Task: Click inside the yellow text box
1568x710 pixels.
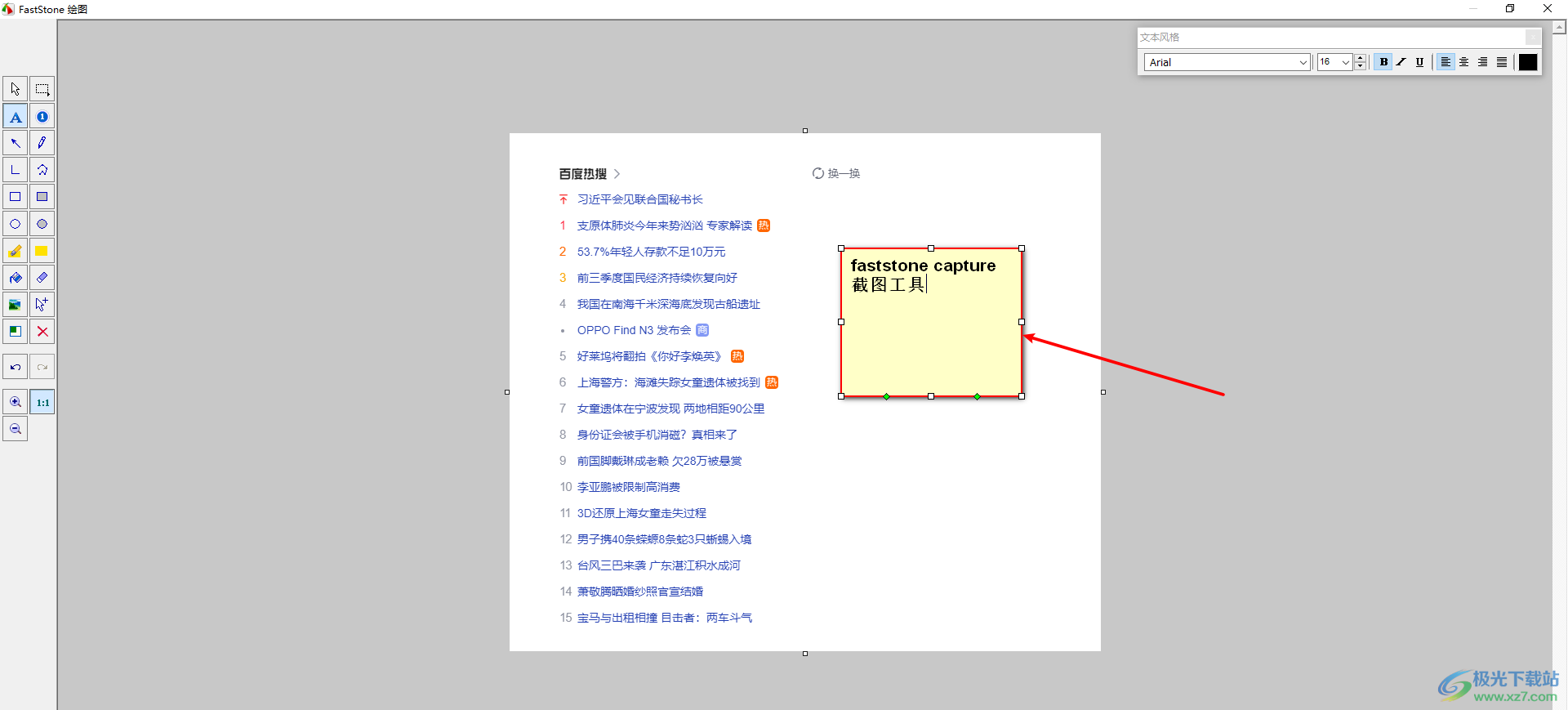Action: [931, 322]
